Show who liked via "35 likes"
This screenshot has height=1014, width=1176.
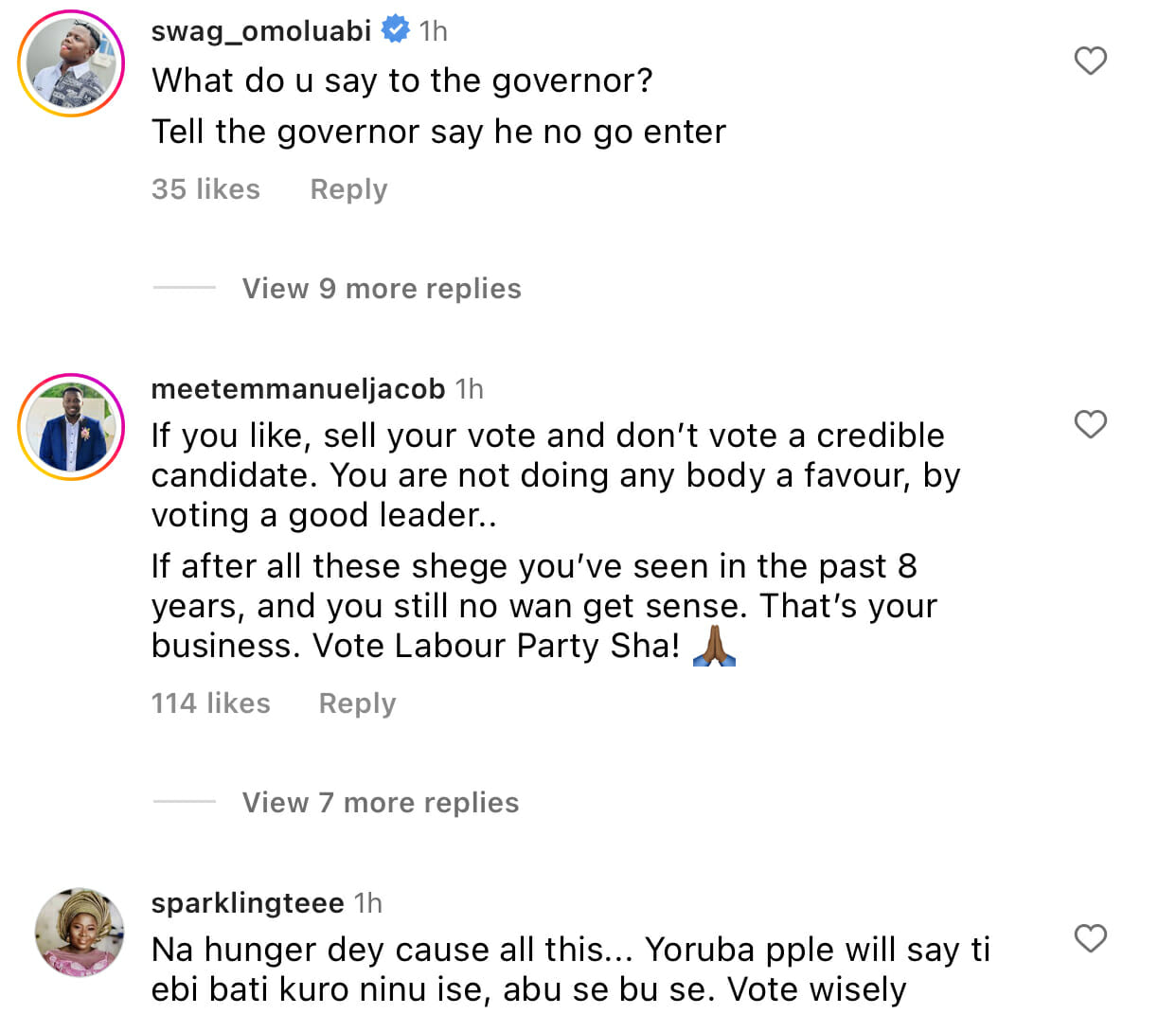coord(205,189)
